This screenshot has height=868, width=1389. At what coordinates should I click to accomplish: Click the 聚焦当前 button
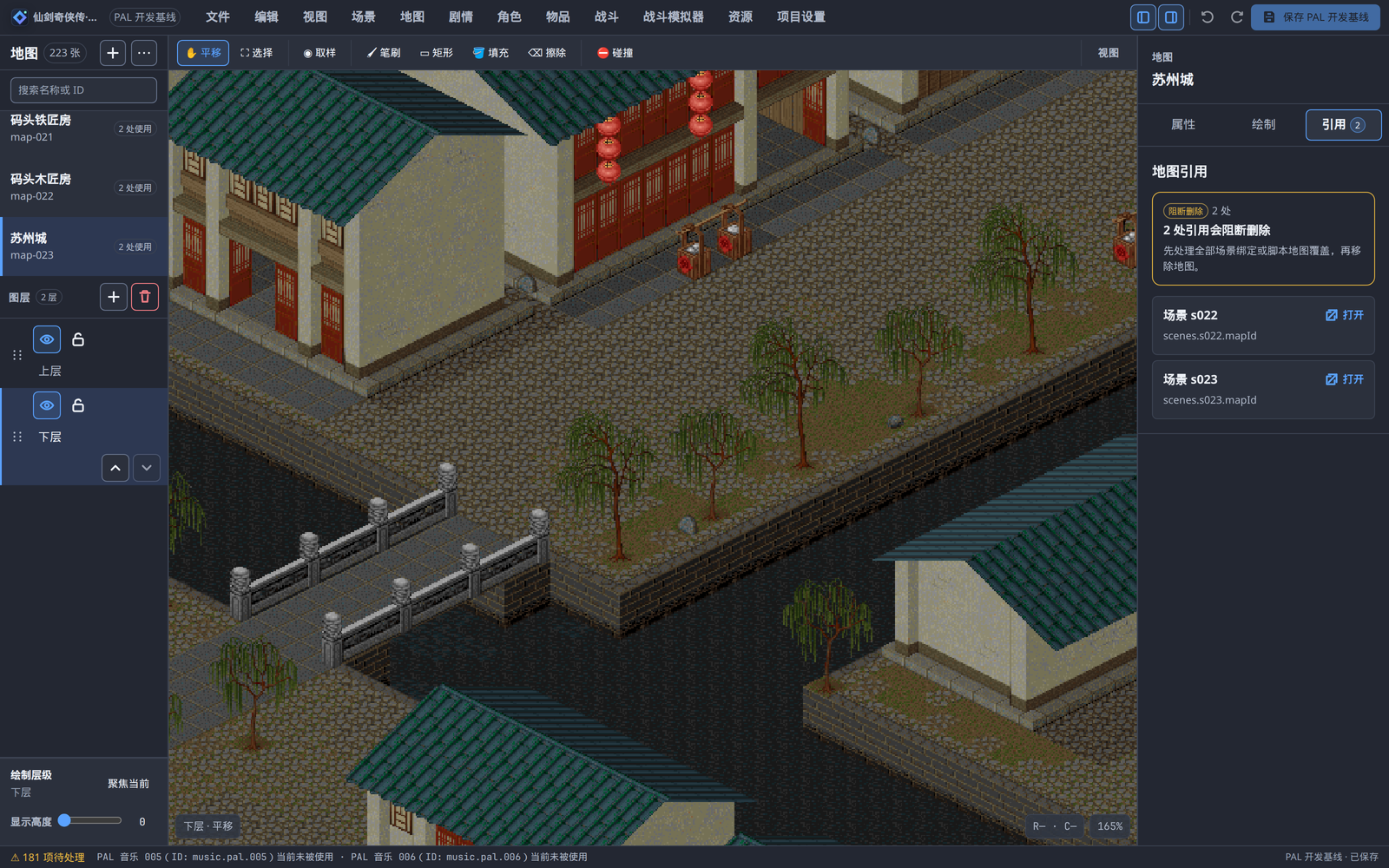(128, 784)
